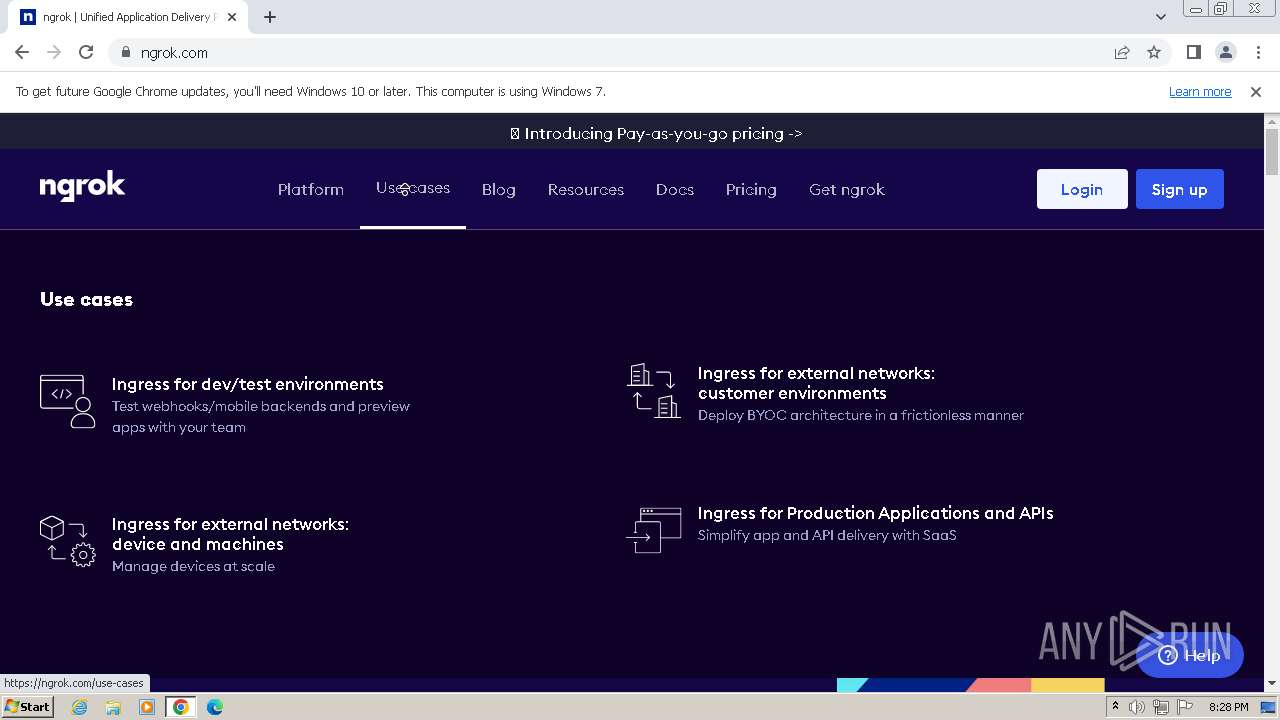View the Pricing page
The height and width of the screenshot is (720, 1280).
[751, 189]
